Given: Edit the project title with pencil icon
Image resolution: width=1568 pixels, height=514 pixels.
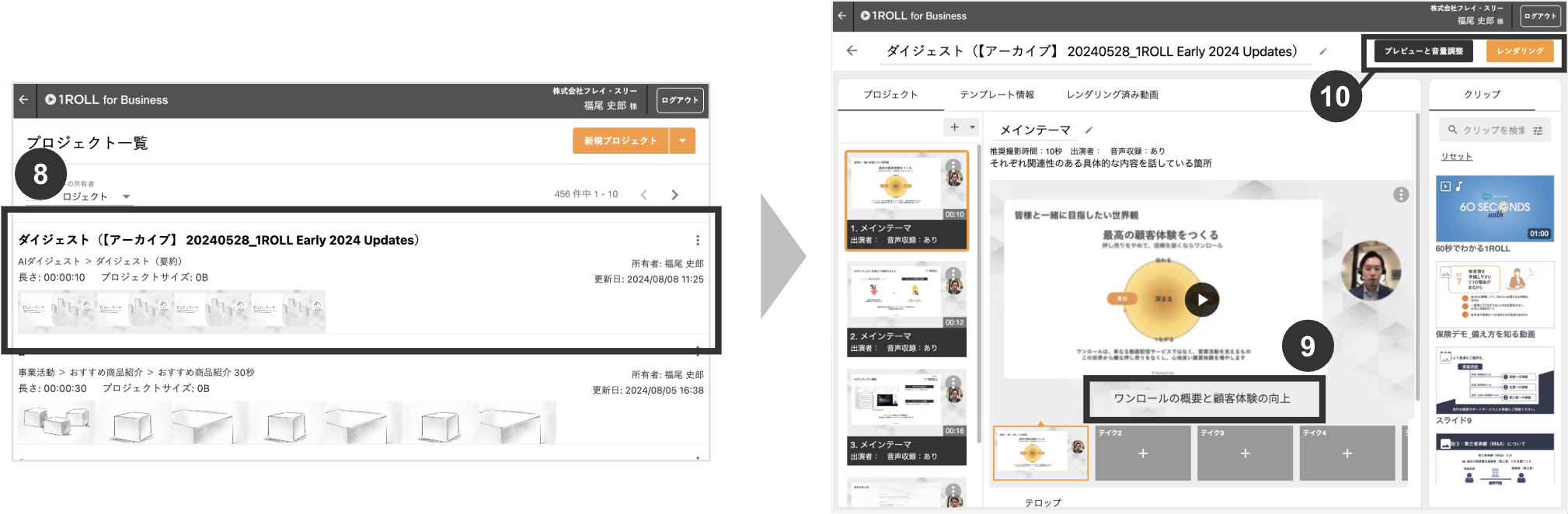Looking at the screenshot, I should pos(1323,51).
